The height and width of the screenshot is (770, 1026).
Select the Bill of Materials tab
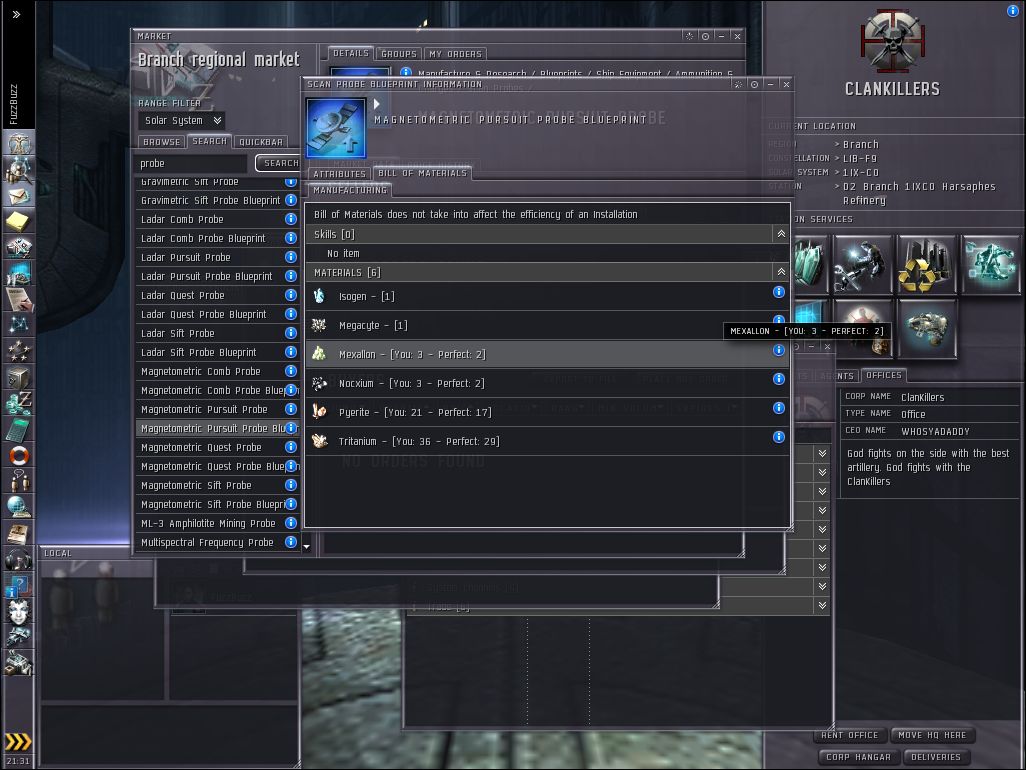[423, 173]
